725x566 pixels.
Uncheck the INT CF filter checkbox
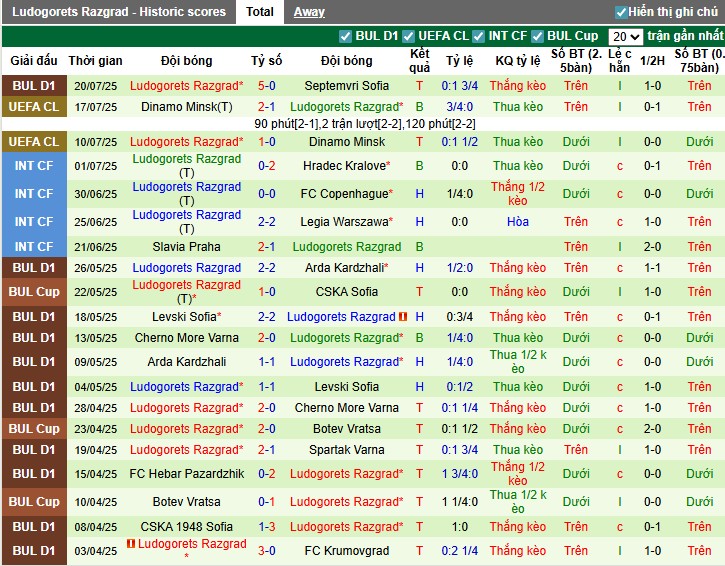pyautogui.click(x=478, y=36)
